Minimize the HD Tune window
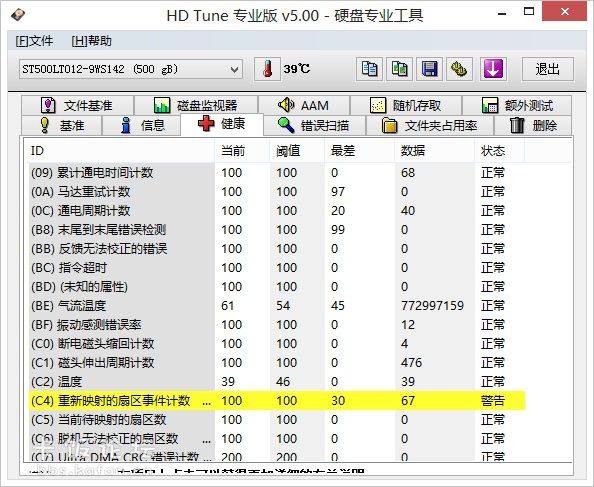The image size is (594, 487). 502,13
